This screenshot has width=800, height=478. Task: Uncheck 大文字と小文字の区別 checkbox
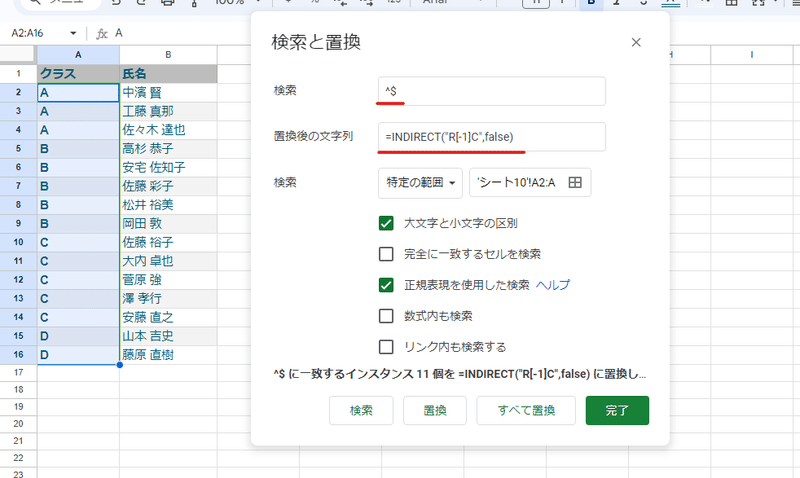tap(386, 223)
